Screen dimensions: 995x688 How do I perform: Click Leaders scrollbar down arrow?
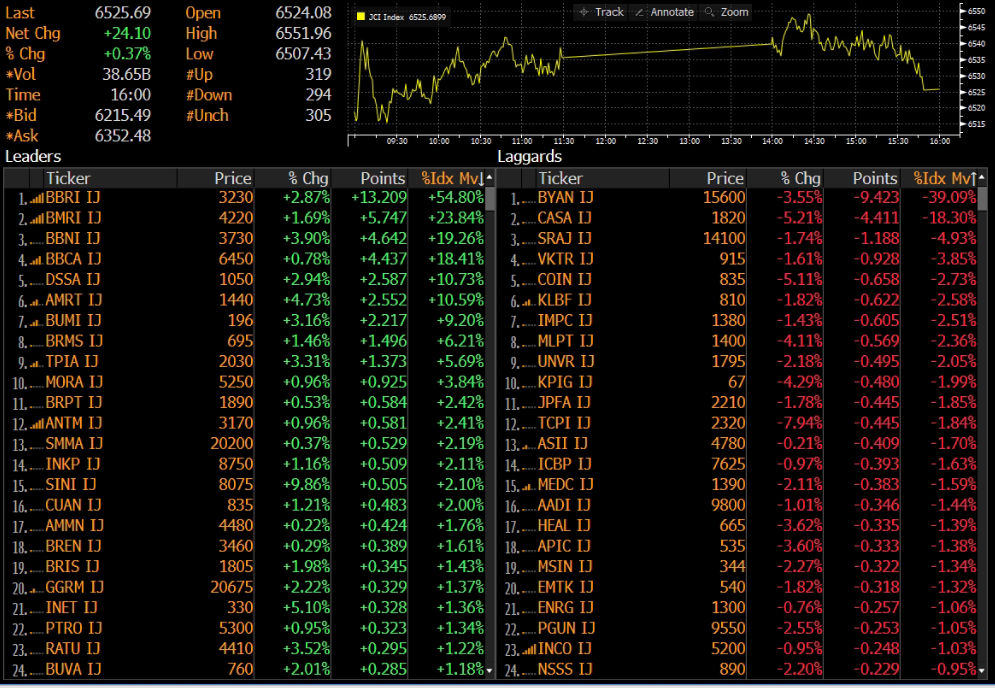(489, 670)
